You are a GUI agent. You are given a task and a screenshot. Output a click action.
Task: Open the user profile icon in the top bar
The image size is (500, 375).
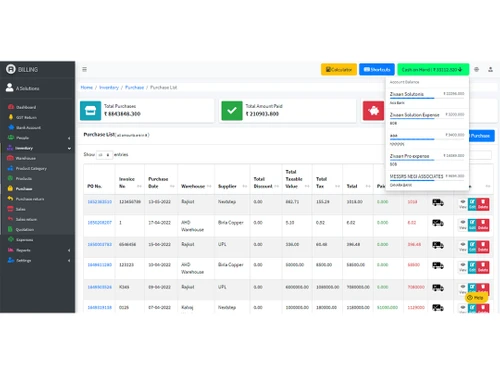point(490,69)
